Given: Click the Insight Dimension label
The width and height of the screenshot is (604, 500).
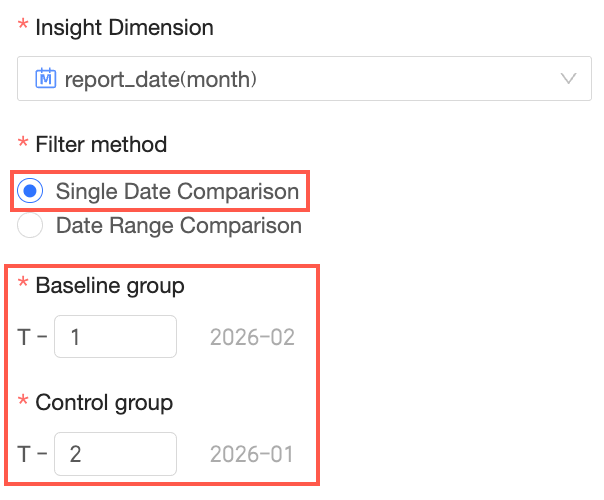Looking at the screenshot, I should point(124,28).
